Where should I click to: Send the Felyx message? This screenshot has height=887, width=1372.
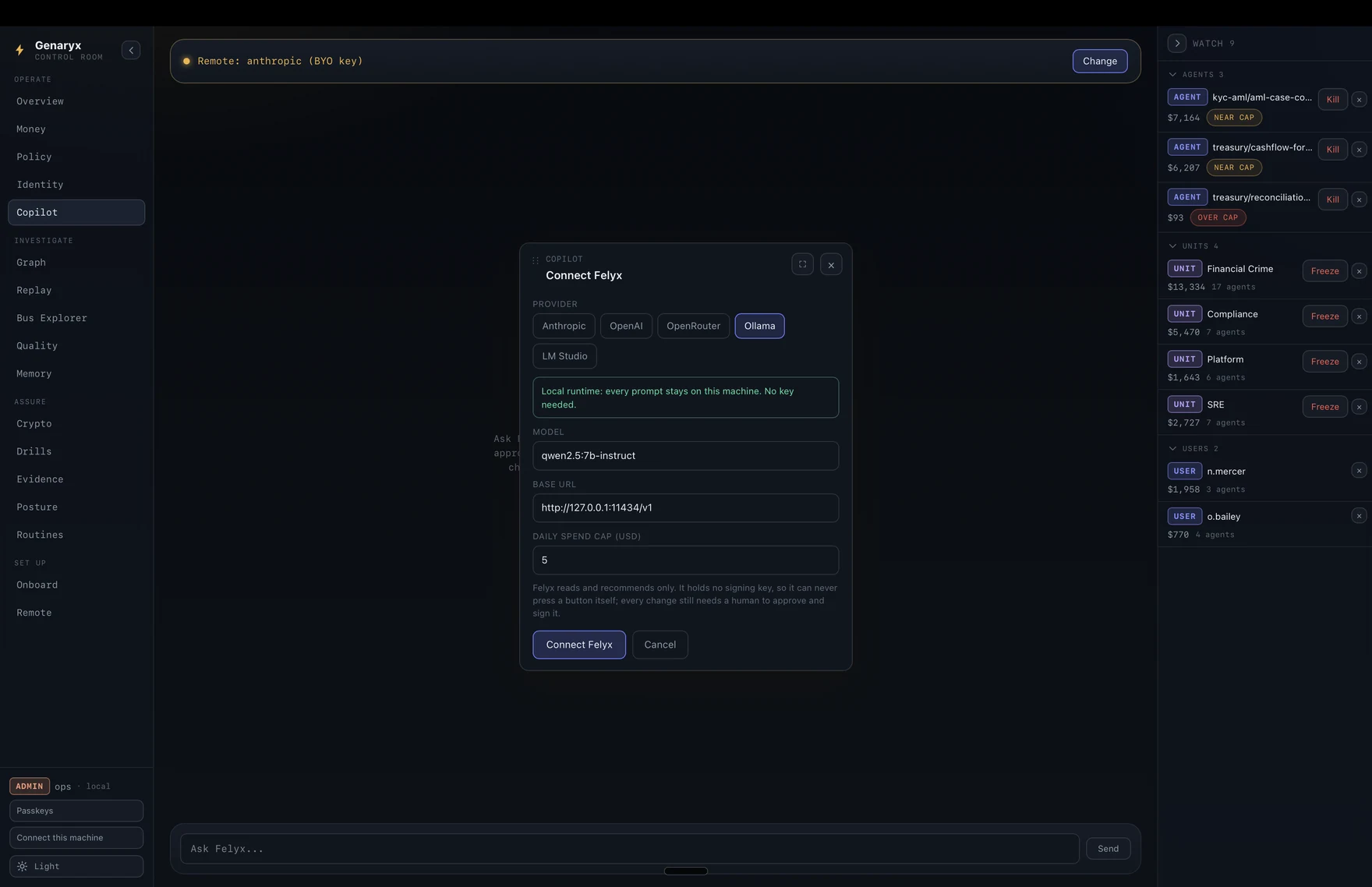pos(1108,849)
